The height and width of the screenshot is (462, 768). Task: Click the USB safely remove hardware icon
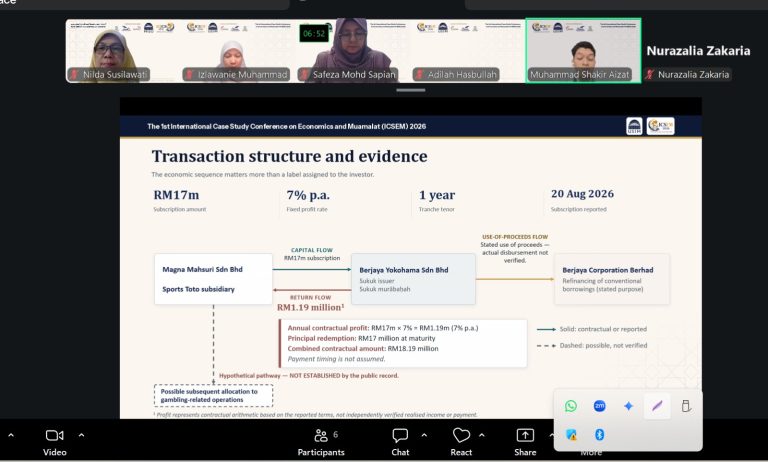coord(686,406)
